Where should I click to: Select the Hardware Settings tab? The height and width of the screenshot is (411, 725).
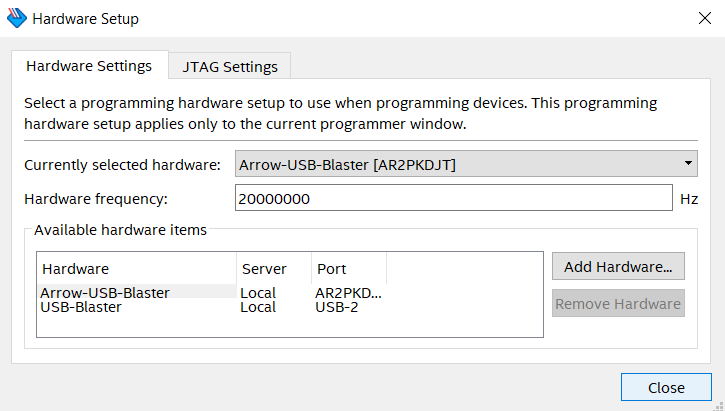click(89, 66)
